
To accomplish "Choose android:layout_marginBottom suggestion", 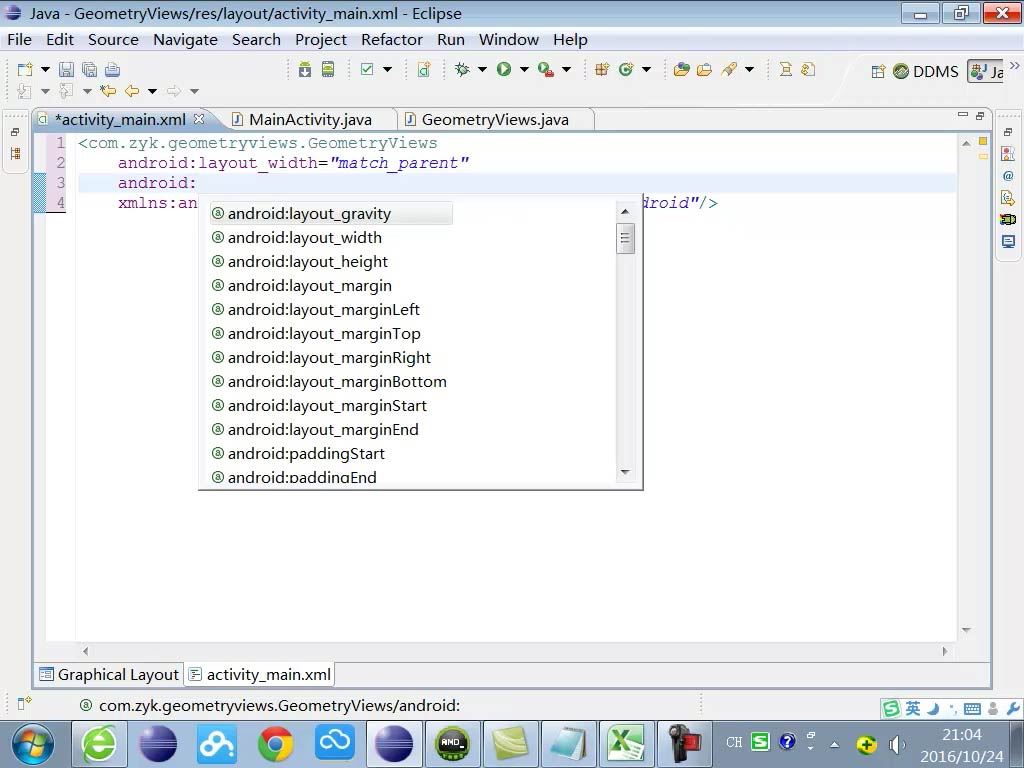I will coord(331,381).
